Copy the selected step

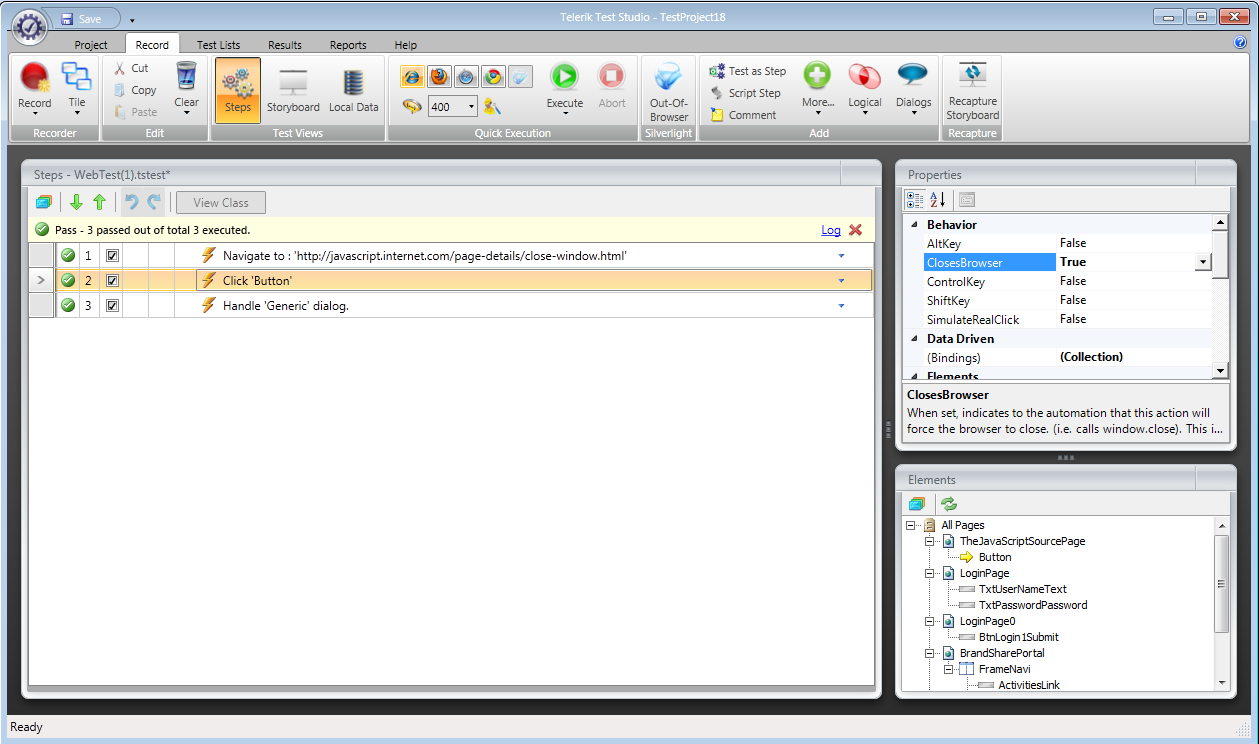click(x=135, y=90)
